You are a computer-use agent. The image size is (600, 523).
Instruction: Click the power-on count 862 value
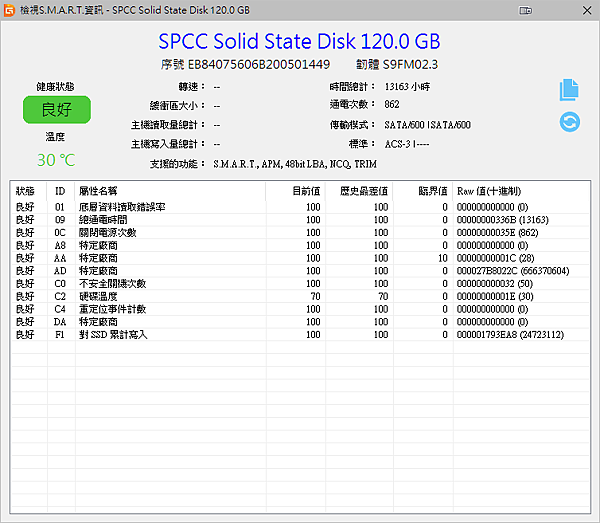coord(392,104)
